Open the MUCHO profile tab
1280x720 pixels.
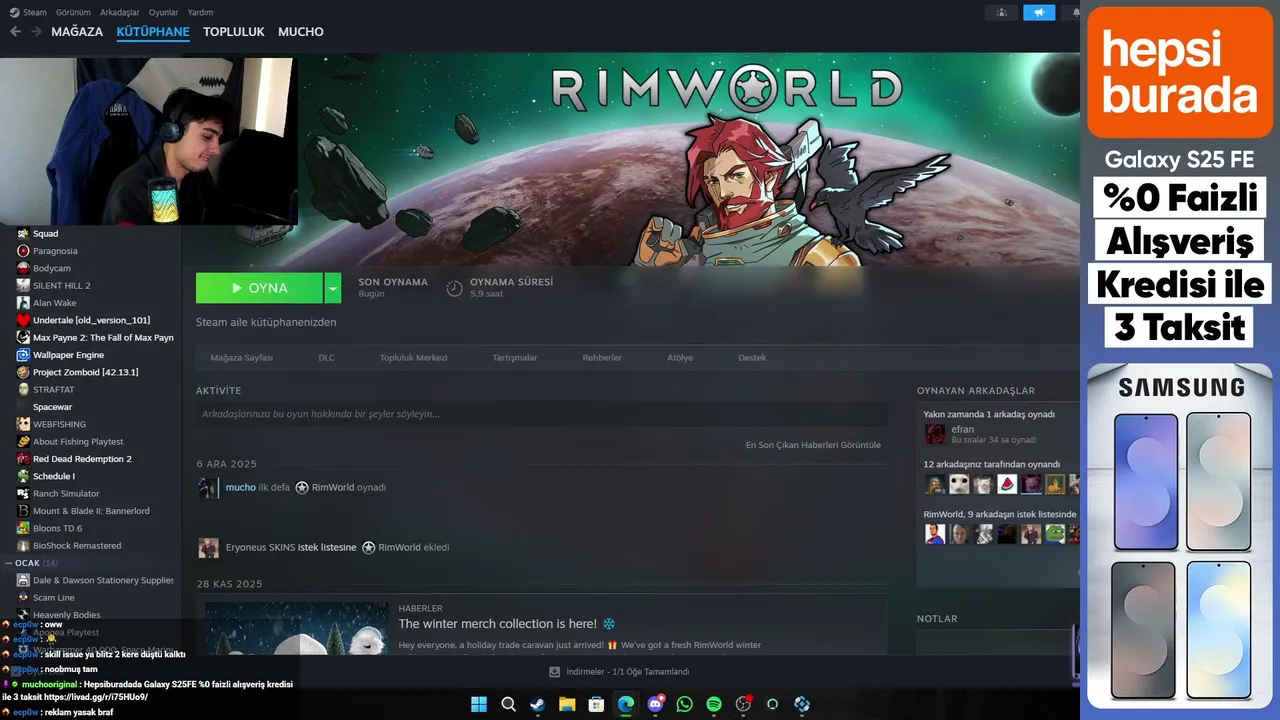[301, 32]
